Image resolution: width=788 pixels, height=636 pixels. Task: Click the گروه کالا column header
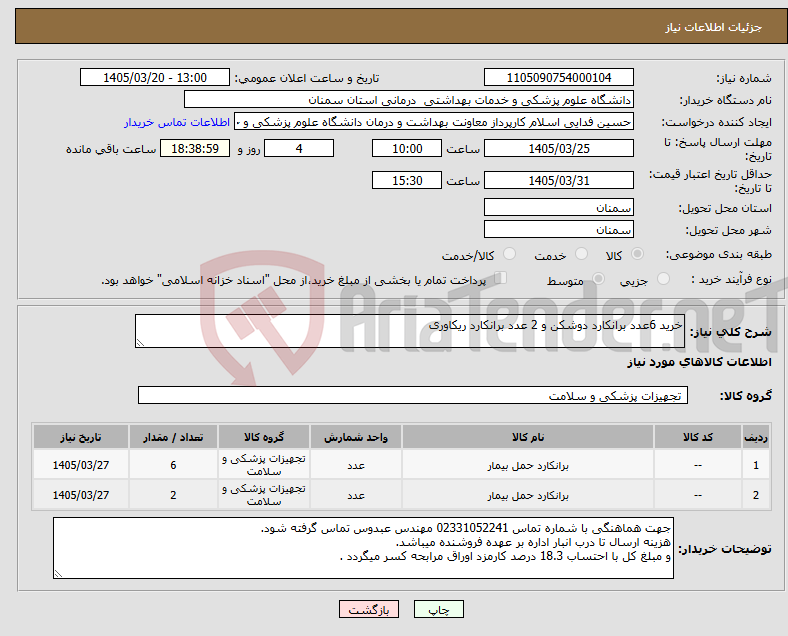pos(264,437)
